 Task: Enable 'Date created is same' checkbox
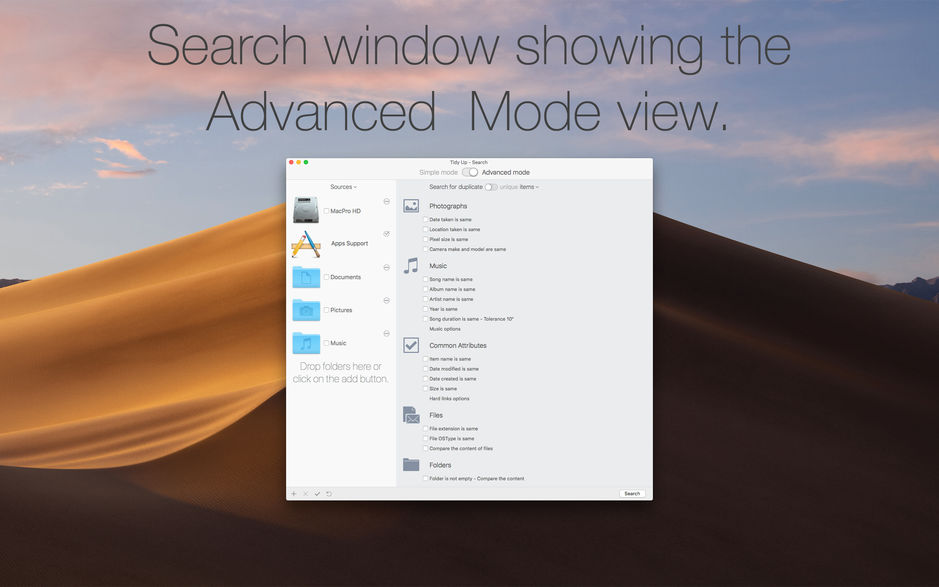[x=426, y=379]
